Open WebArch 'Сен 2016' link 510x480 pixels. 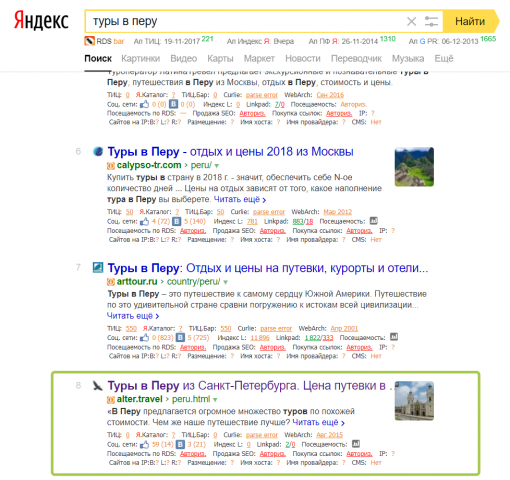click(330, 95)
